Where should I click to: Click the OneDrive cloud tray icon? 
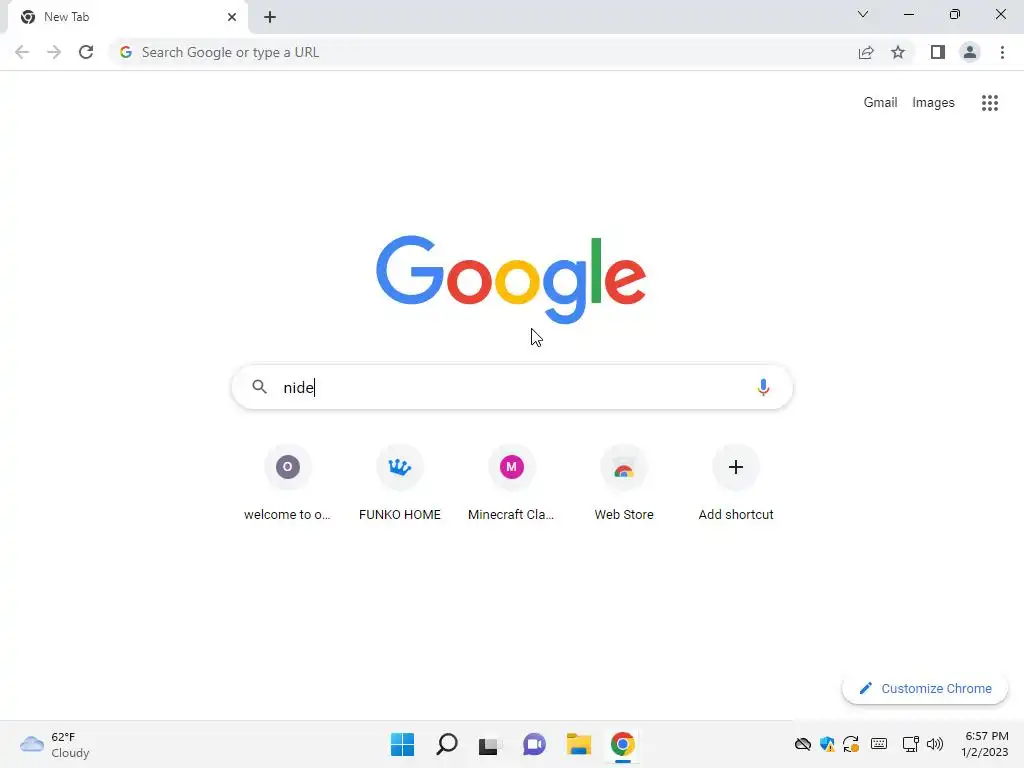coord(803,744)
